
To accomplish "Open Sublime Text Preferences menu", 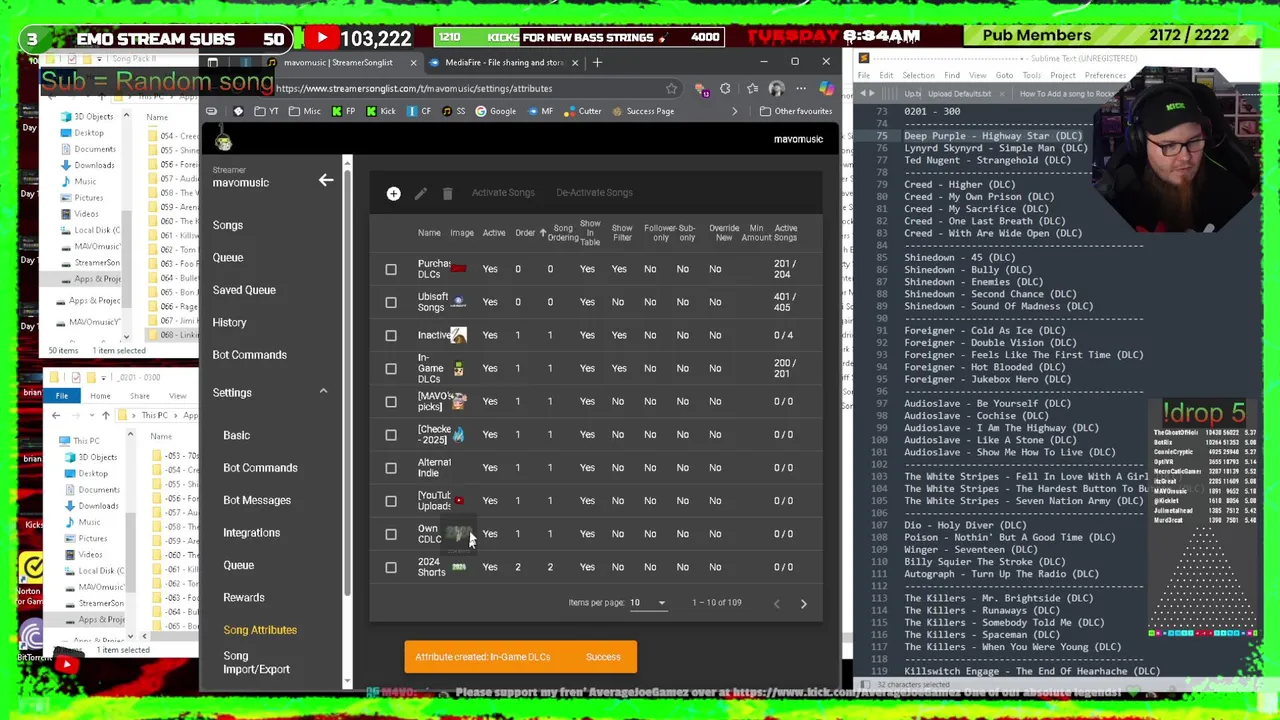I will tap(1106, 75).
